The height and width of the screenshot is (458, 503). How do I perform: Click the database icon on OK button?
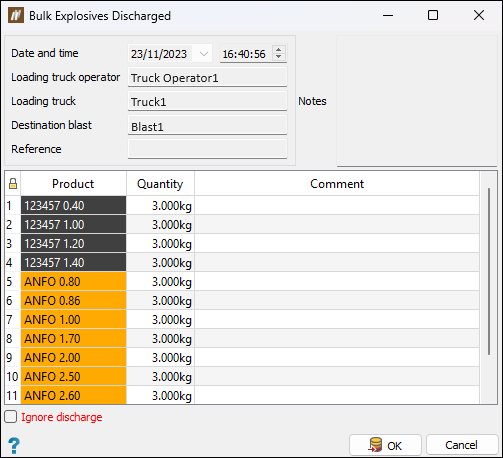[376, 445]
